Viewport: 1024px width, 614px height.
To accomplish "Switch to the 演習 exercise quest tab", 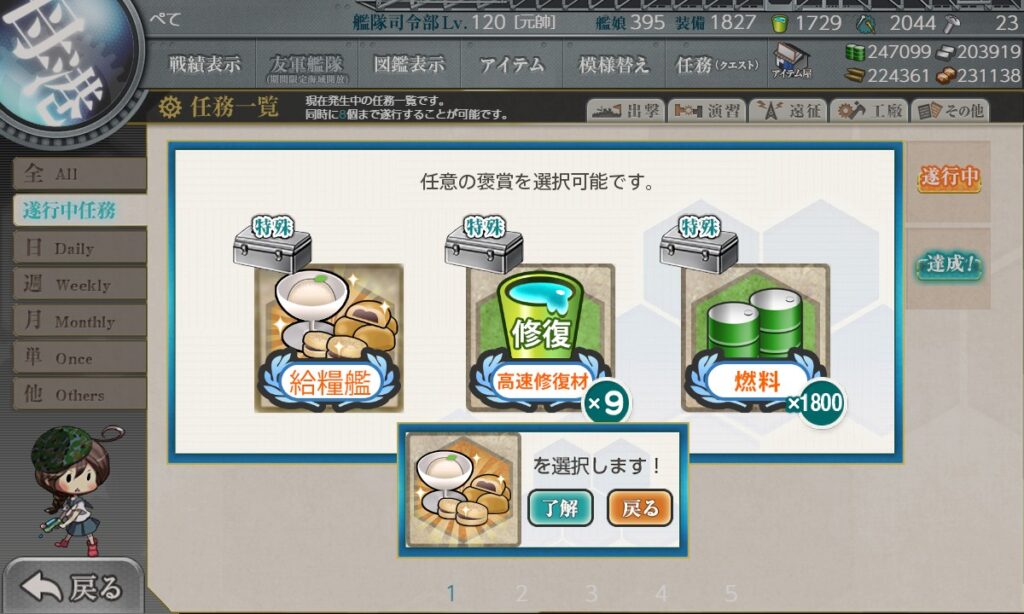I will pos(707,111).
